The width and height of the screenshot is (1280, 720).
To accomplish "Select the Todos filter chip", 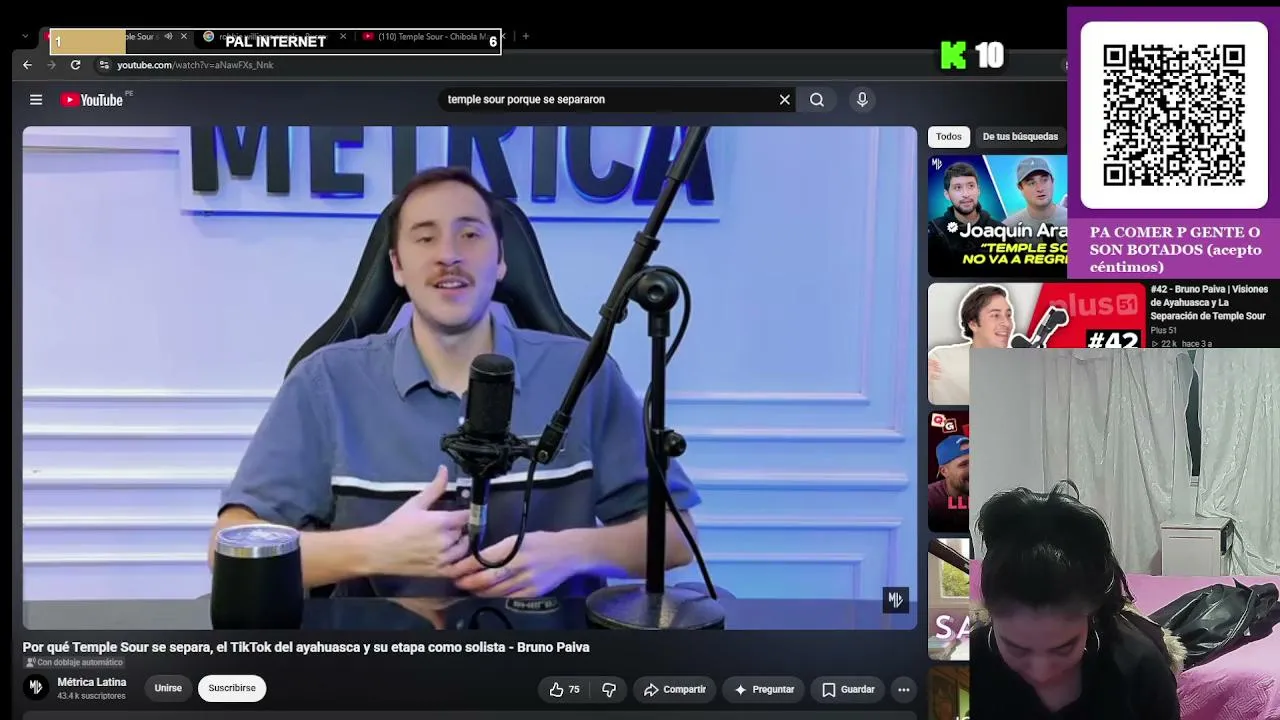I will [x=949, y=137].
